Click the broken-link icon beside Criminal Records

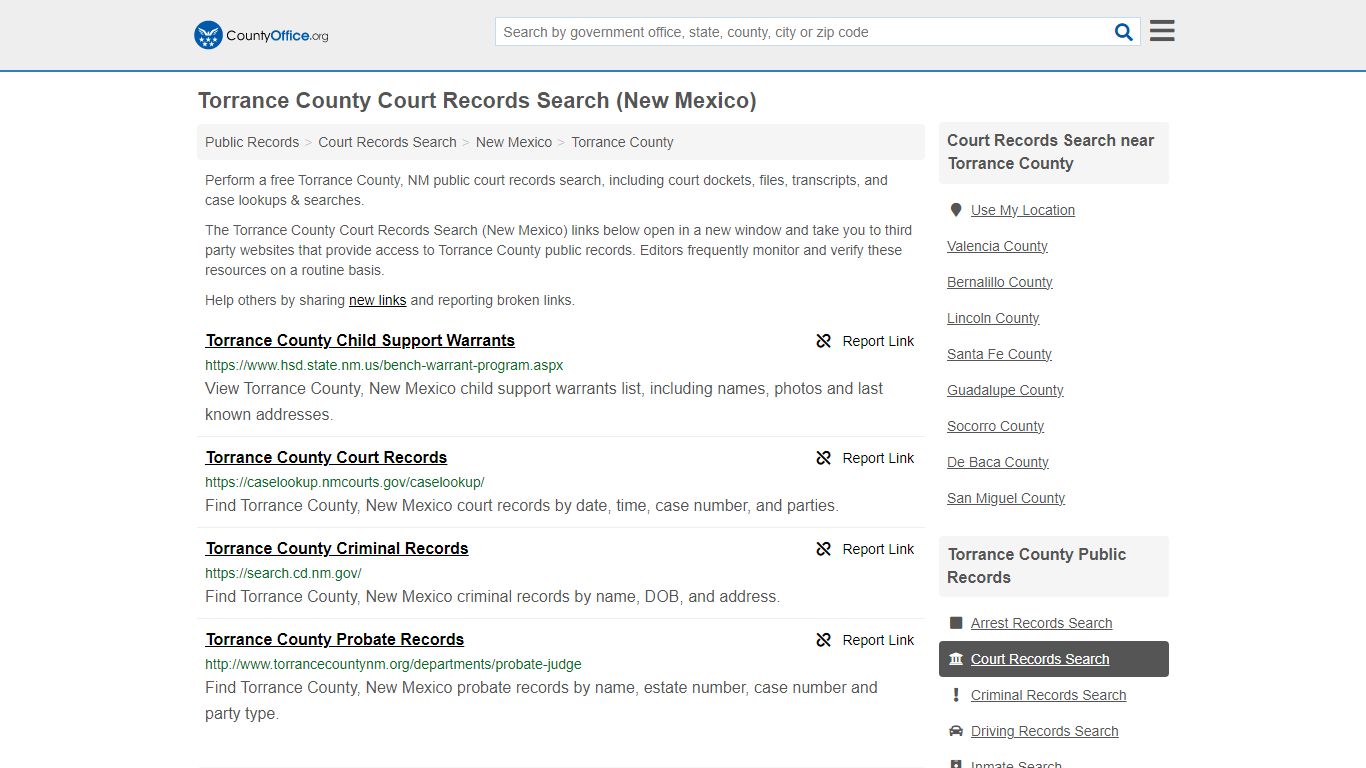824,549
